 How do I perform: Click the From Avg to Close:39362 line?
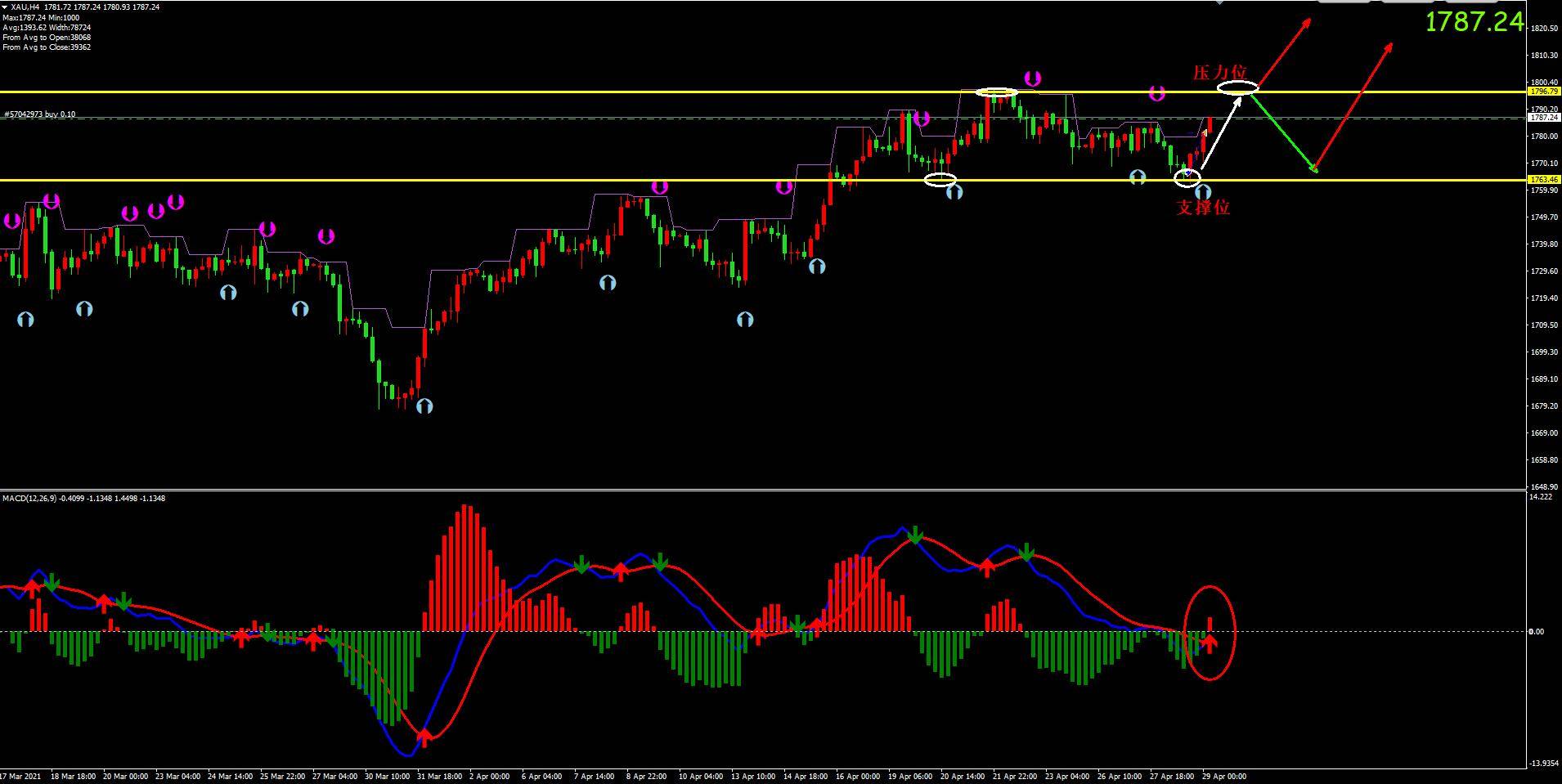coord(47,47)
